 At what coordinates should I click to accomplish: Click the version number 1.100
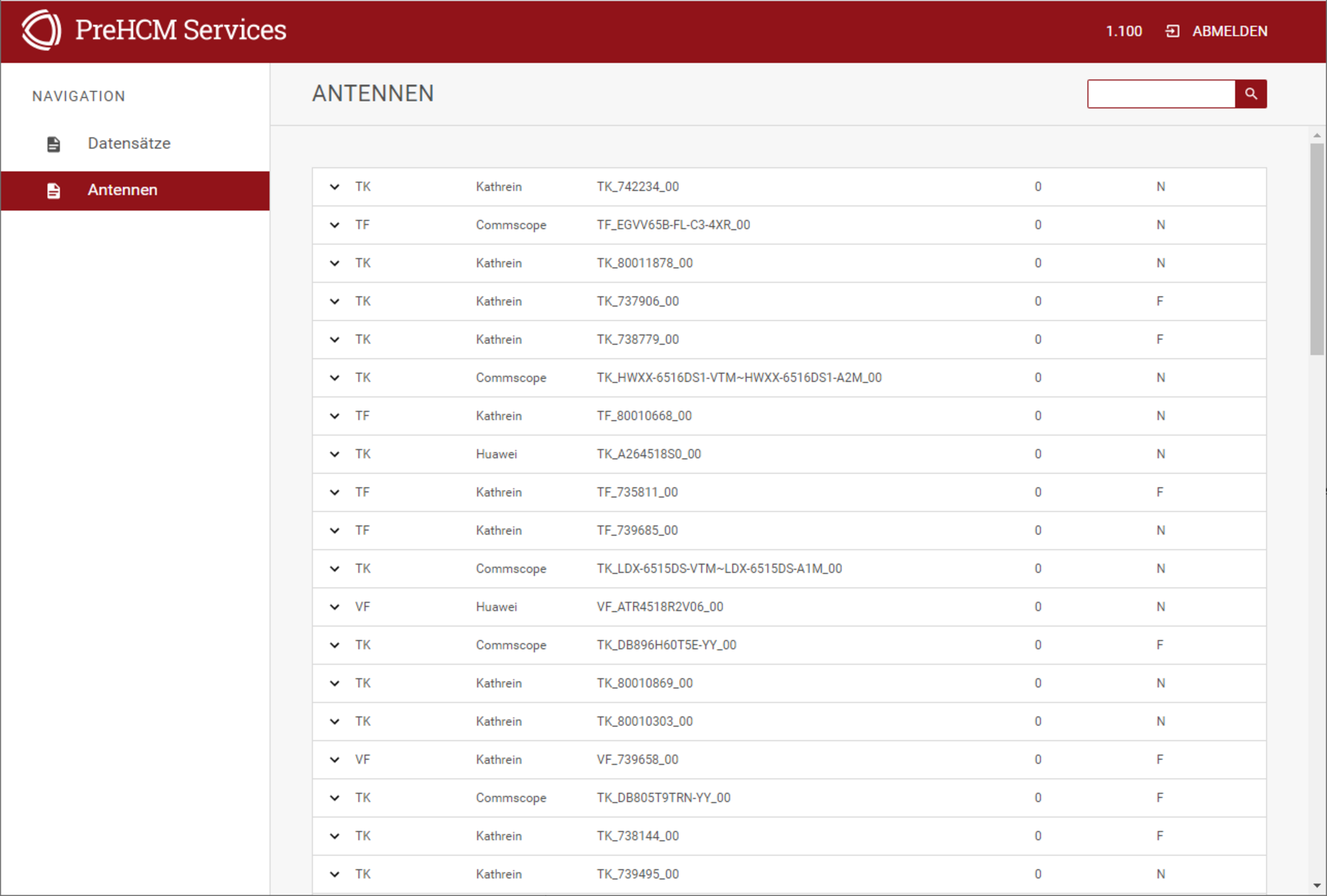coord(1123,31)
